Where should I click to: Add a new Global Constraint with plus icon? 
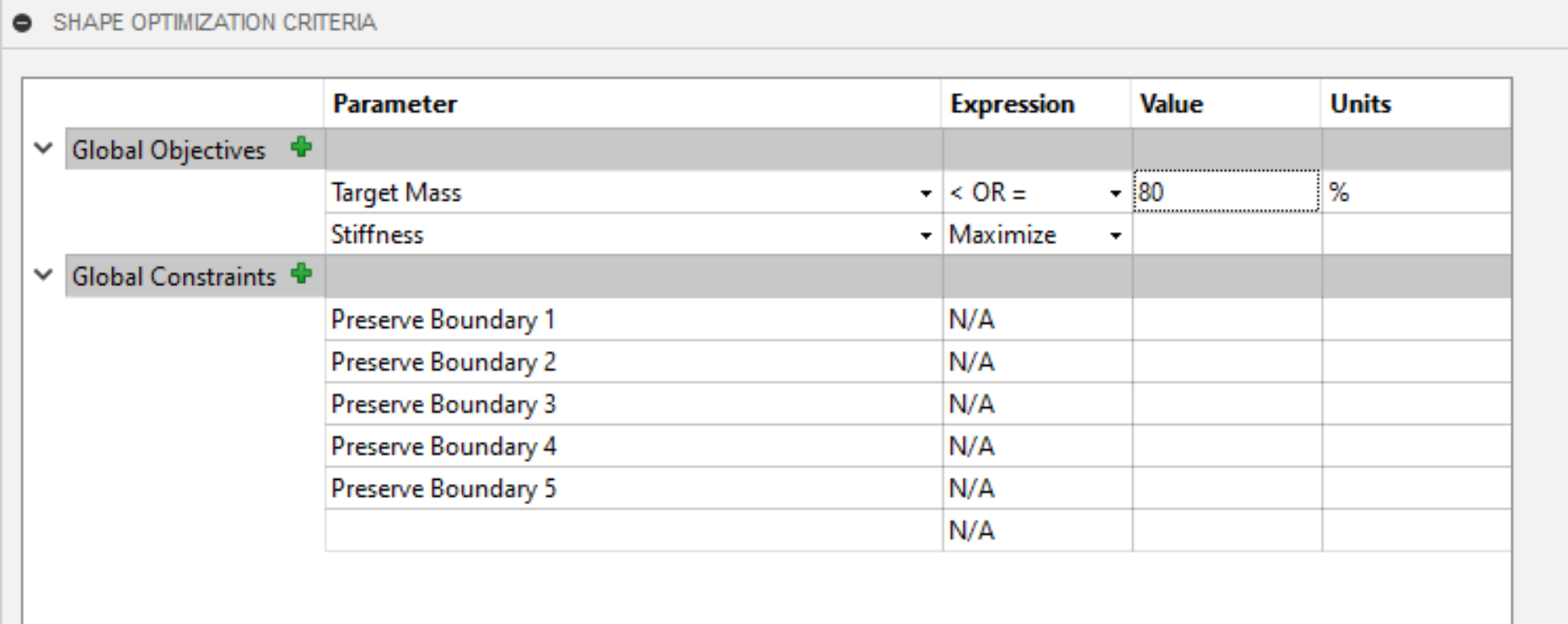[x=301, y=274]
